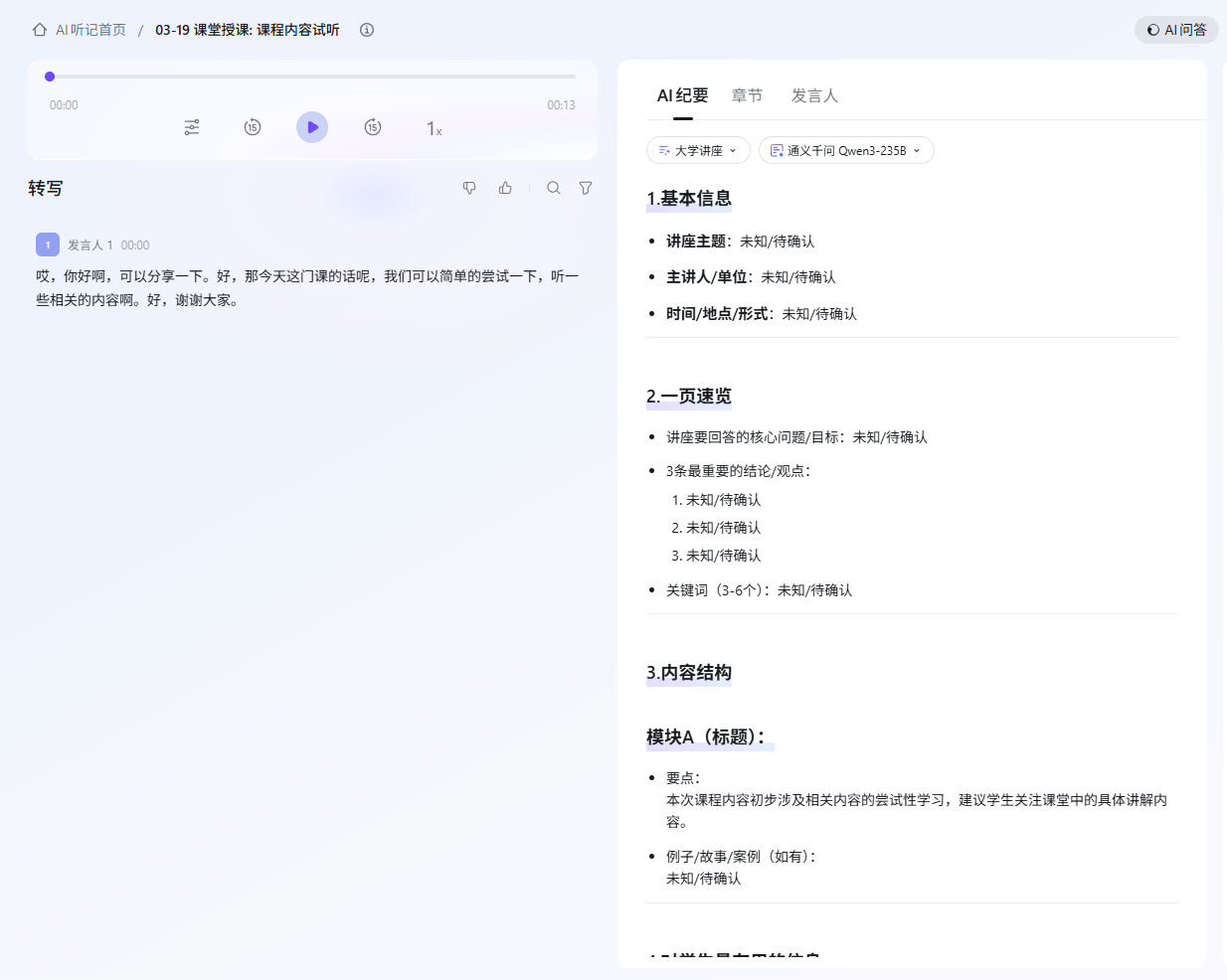Click the recording title 03-19 课堂授课
This screenshot has width=1227, height=980.
pos(248,30)
